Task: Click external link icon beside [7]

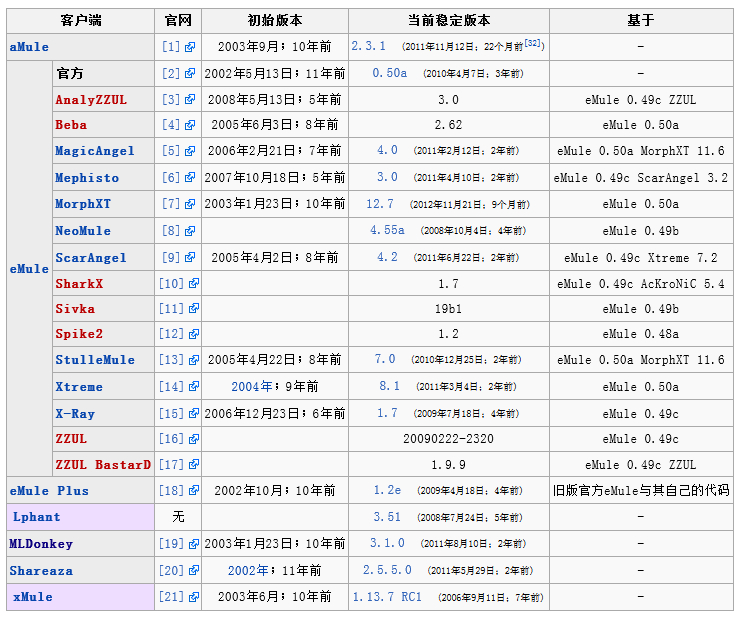Action: pyautogui.click(x=190, y=204)
